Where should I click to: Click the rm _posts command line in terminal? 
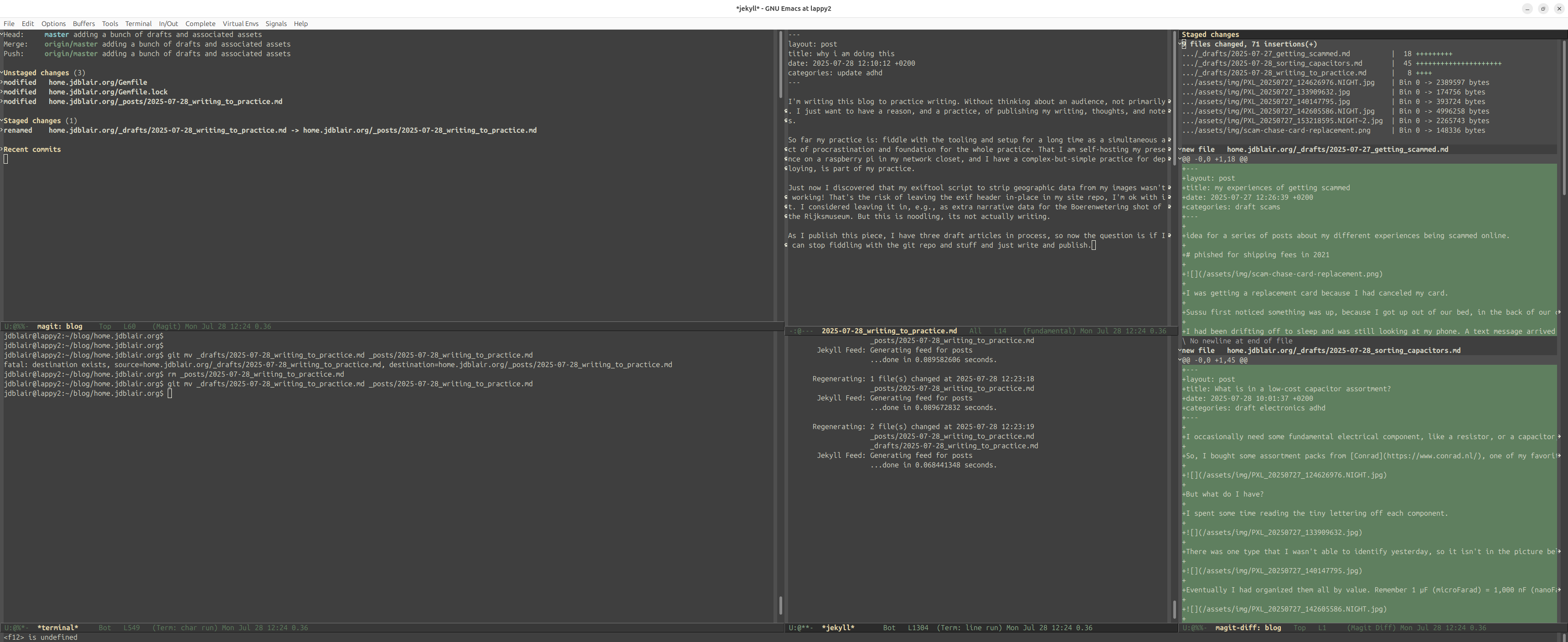pyautogui.click(x=174, y=375)
